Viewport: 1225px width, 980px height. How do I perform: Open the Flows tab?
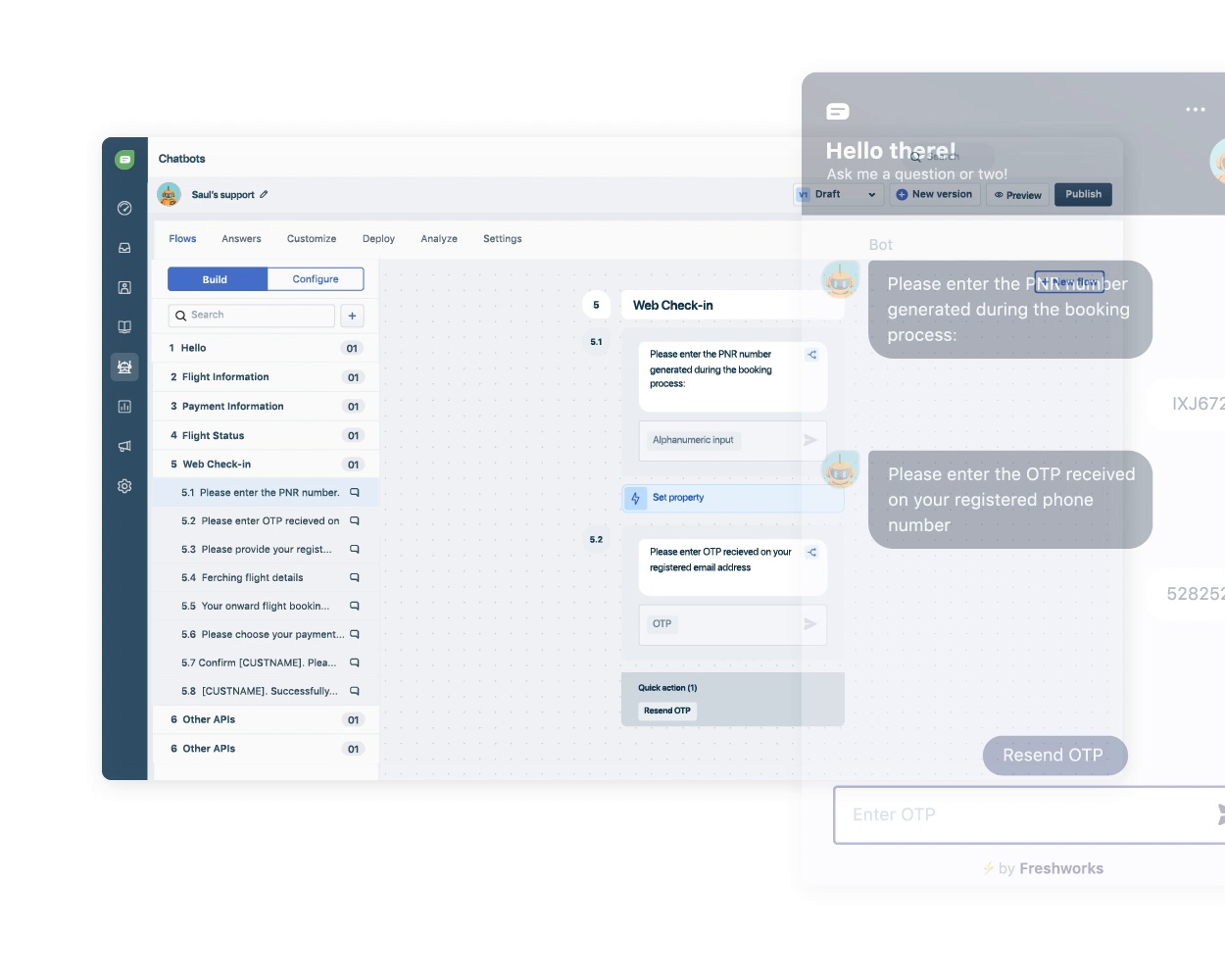tap(182, 239)
